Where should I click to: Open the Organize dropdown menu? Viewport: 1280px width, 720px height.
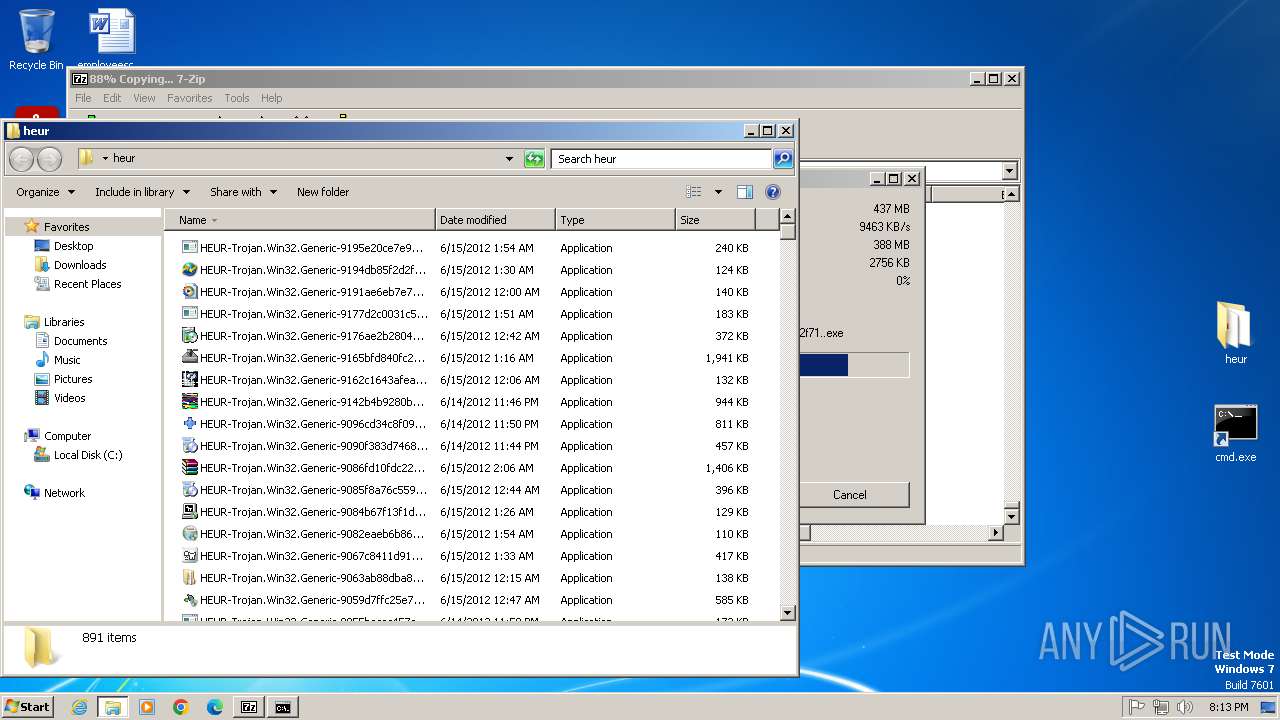pos(45,192)
